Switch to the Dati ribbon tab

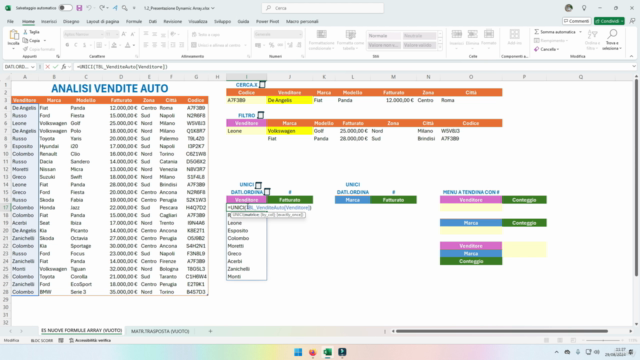click(x=153, y=21)
